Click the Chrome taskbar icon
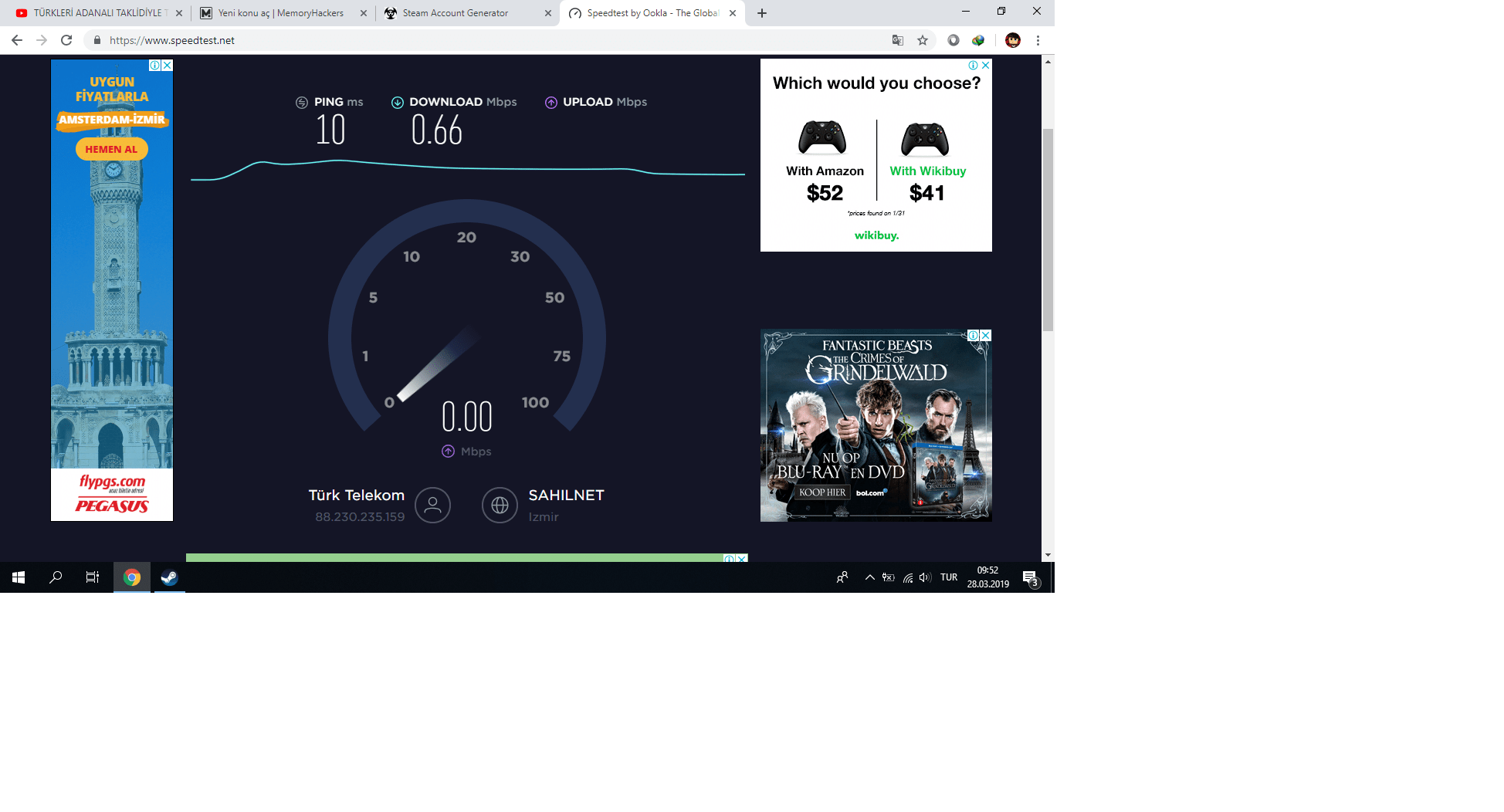 point(132,577)
